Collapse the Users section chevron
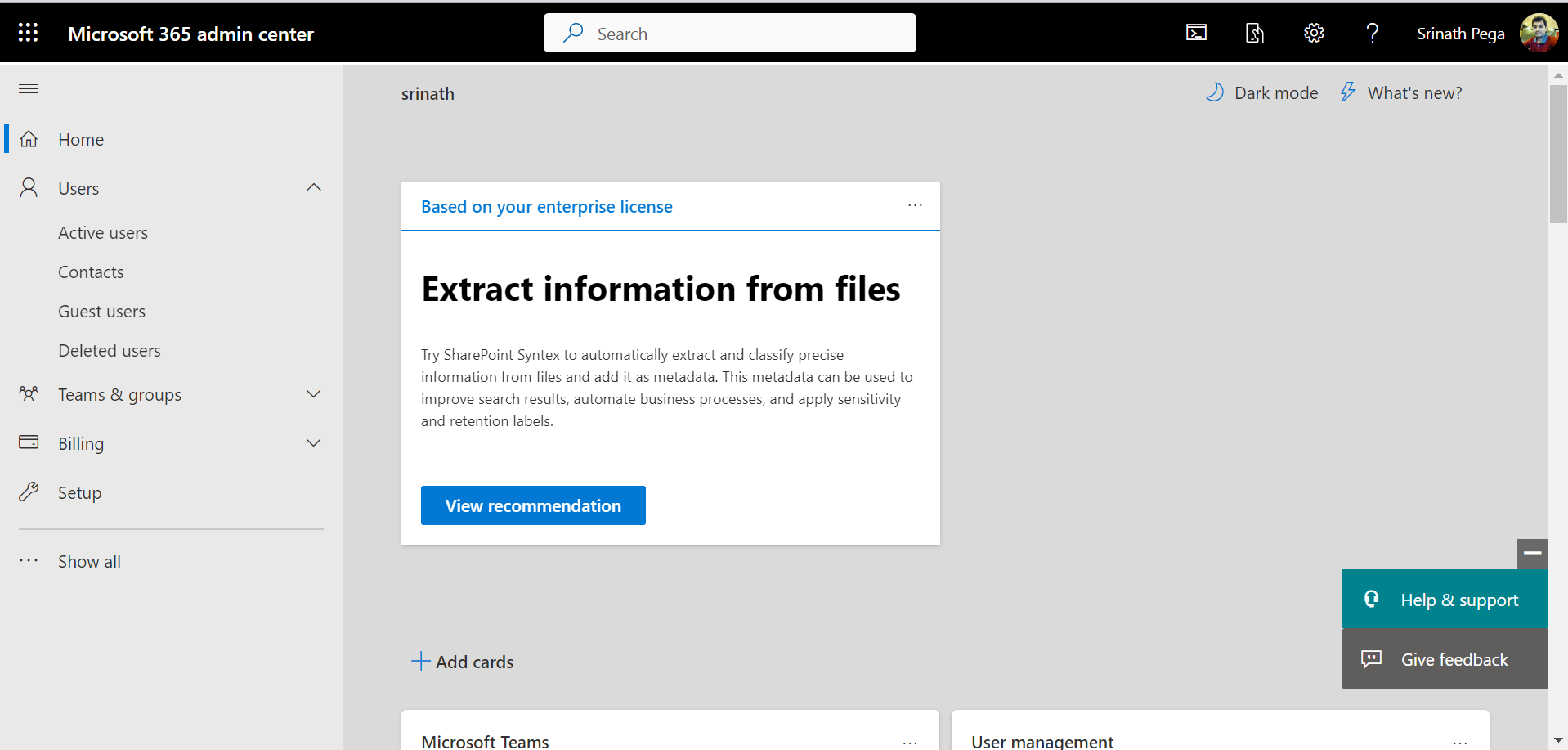The image size is (1568, 750). (x=314, y=188)
